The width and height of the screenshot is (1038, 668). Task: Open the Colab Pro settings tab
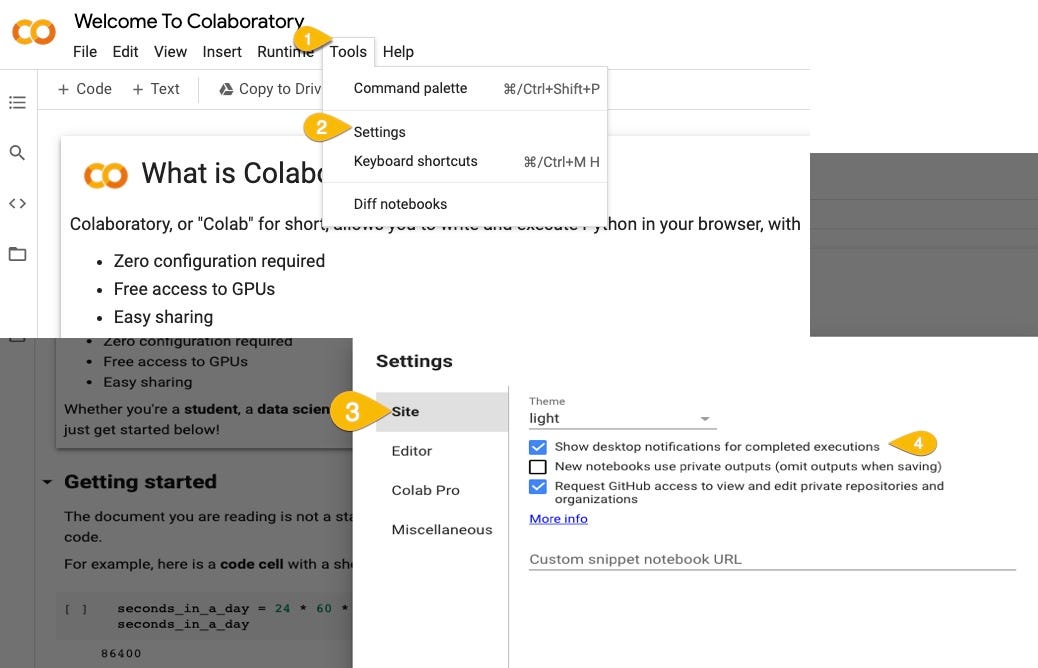tap(425, 490)
